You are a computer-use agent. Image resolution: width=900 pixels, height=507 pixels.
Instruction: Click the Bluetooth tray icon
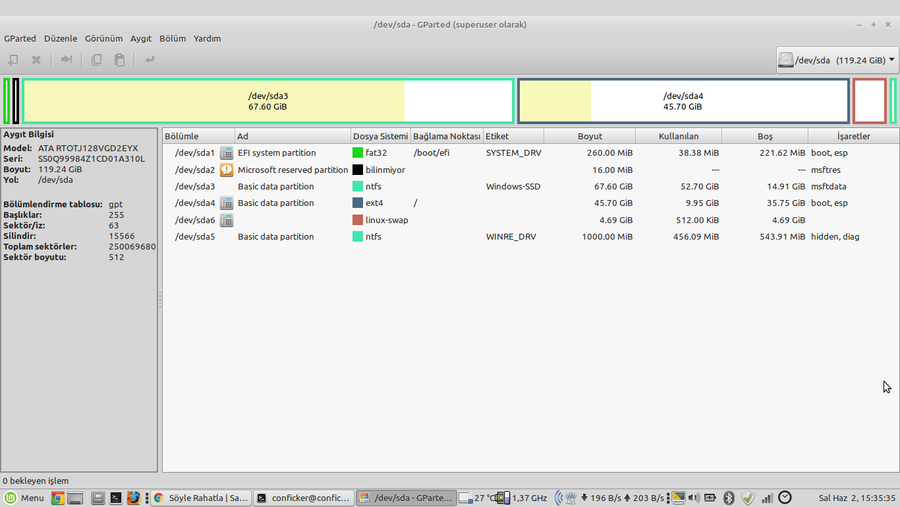[x=728, y=498]
